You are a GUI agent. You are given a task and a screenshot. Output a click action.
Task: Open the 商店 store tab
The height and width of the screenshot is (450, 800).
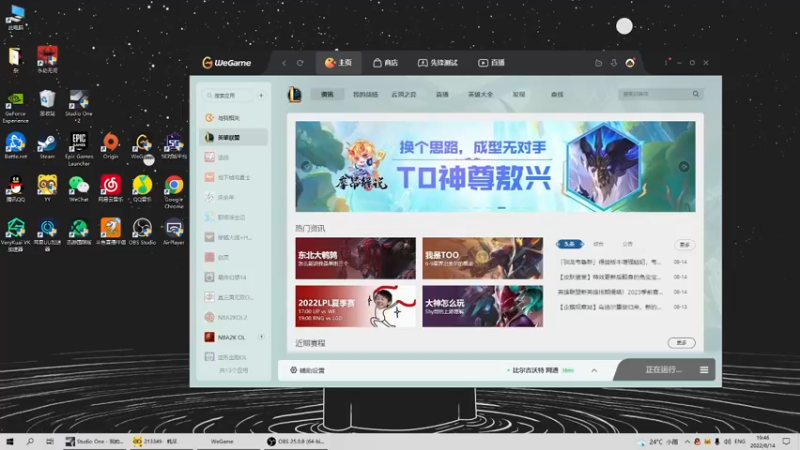coord(385,63)
